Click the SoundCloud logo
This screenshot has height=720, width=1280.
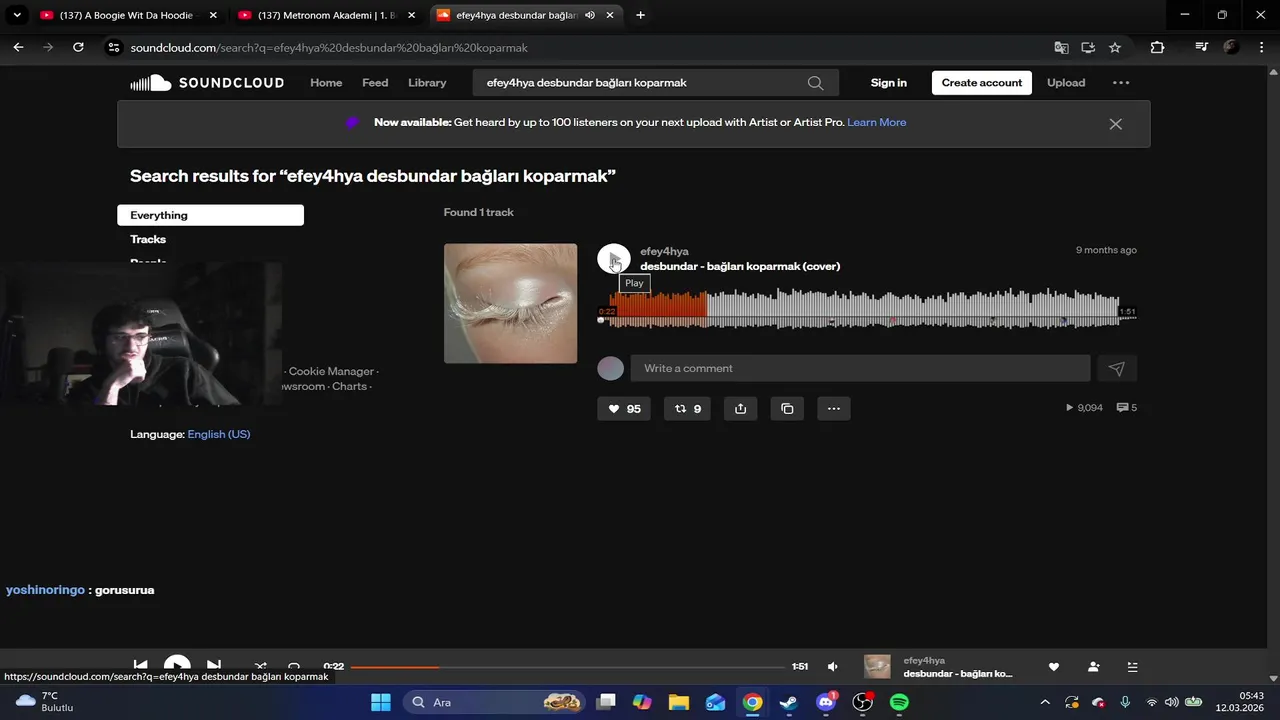pos(207,83)
